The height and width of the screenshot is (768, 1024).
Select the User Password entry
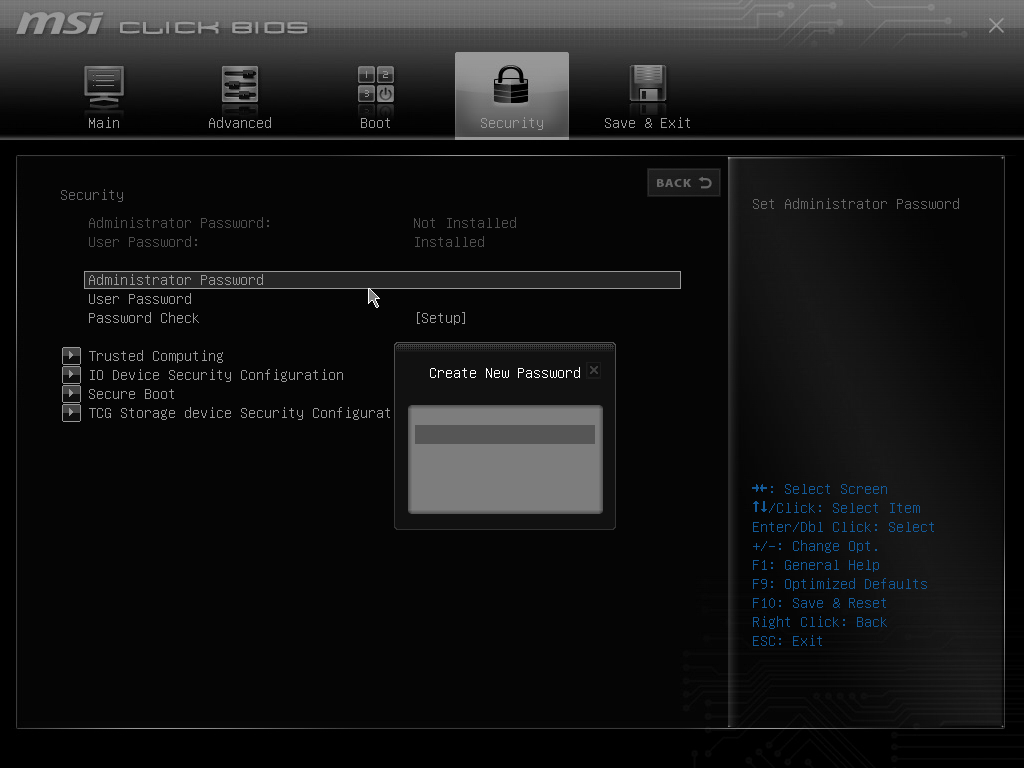coord(140,299)
